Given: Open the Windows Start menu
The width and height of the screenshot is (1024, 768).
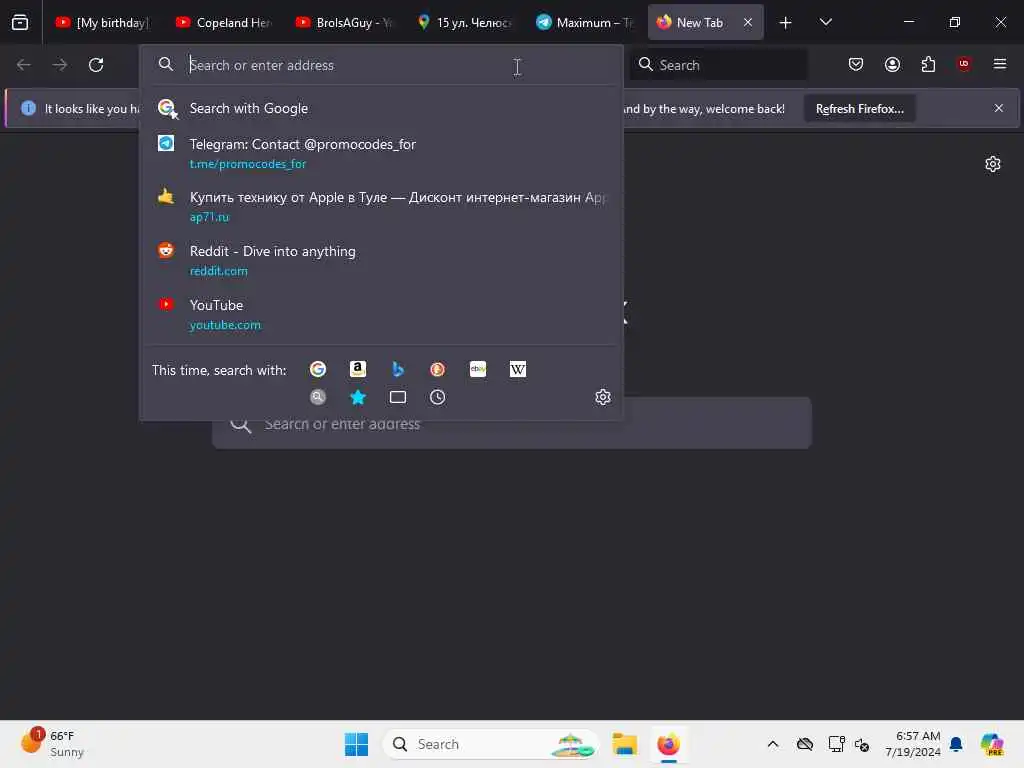Looking at the screenshot, I should (357, 744).
